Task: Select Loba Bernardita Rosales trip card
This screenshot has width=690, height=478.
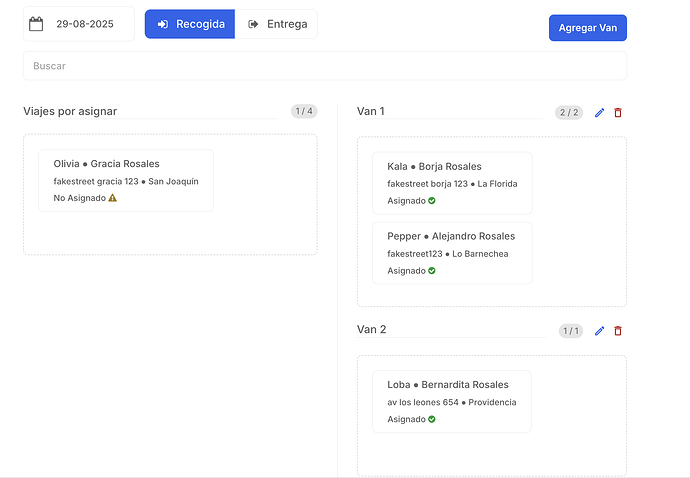Action: 452,401
